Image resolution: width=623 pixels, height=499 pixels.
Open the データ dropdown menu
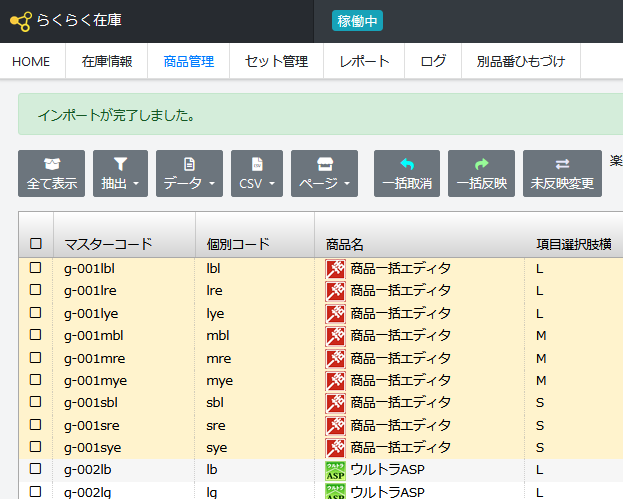pyautogui.click(x=190, y=174)
